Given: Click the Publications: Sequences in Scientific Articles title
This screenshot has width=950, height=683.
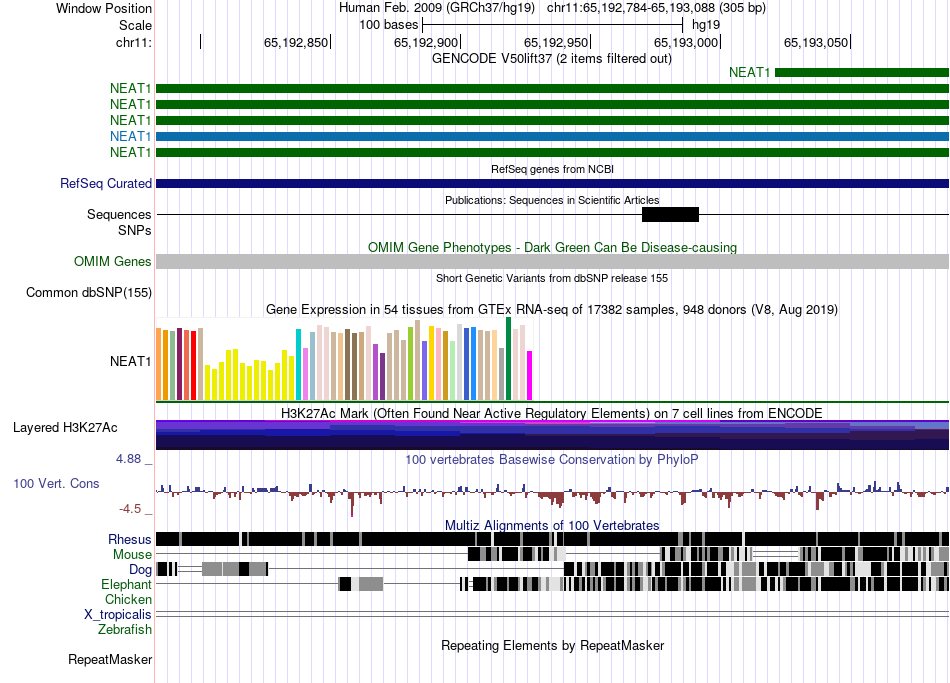Looking at the screenshot, I should click(x=552, y=200).
